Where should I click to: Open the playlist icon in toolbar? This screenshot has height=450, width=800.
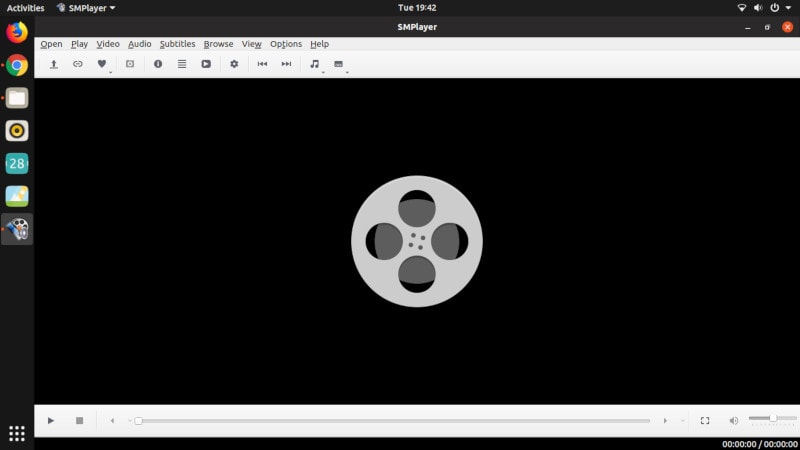[x=181, y=64]
